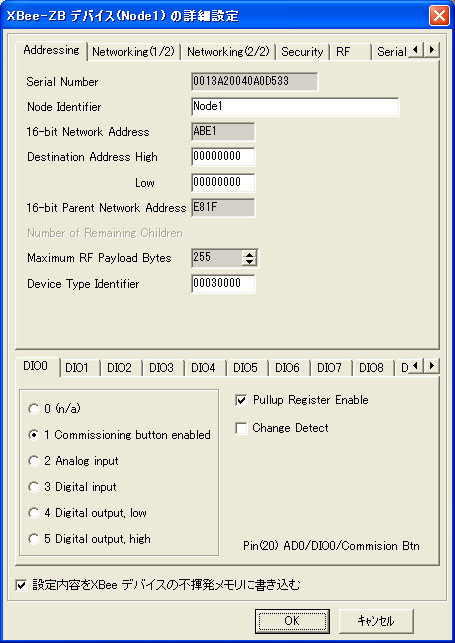This screenshot has width=455, height=643.
Task: Switch to the DIO8 tab
Action: (x=371, y=368)
